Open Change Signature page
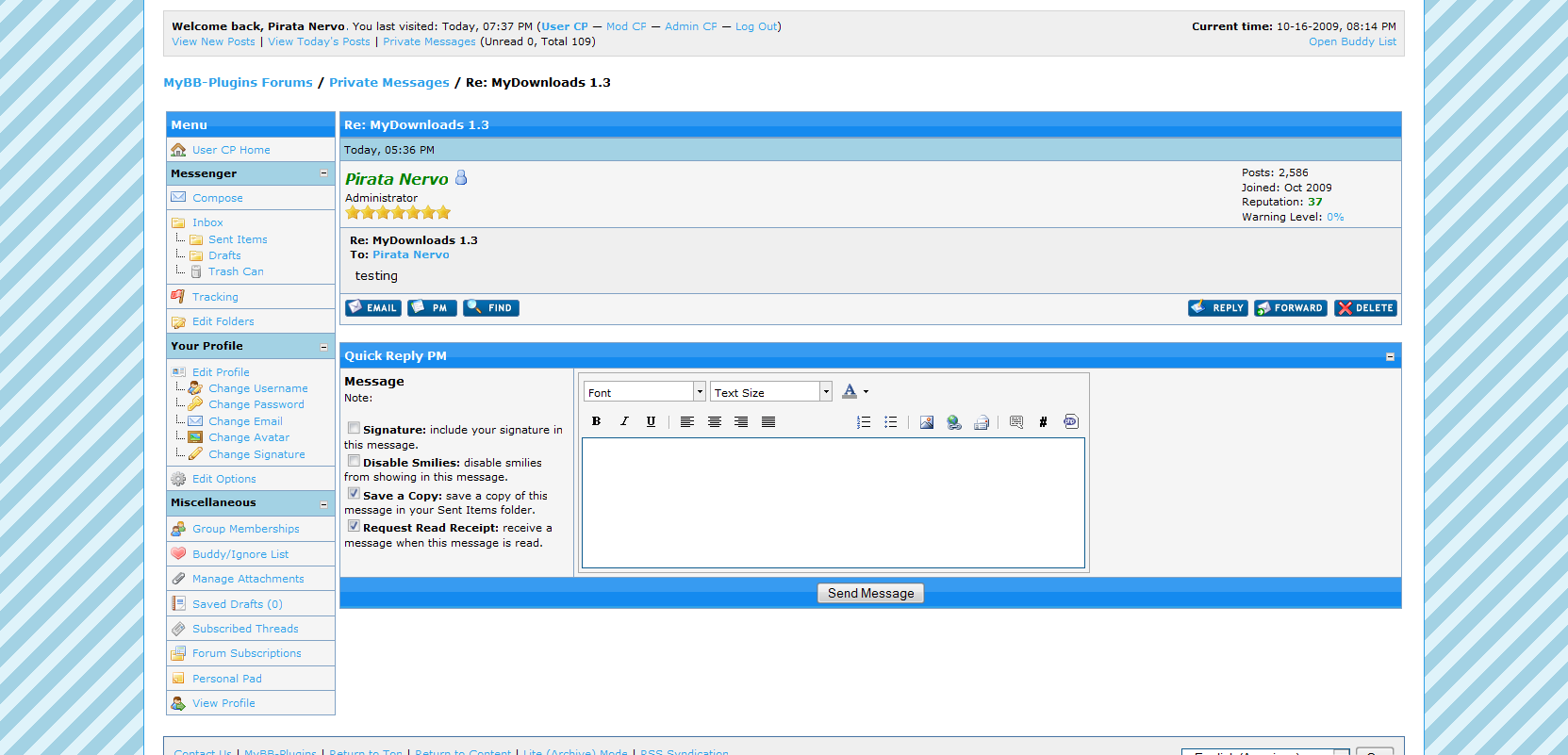The image size is (1568, 755). [256, 454]
